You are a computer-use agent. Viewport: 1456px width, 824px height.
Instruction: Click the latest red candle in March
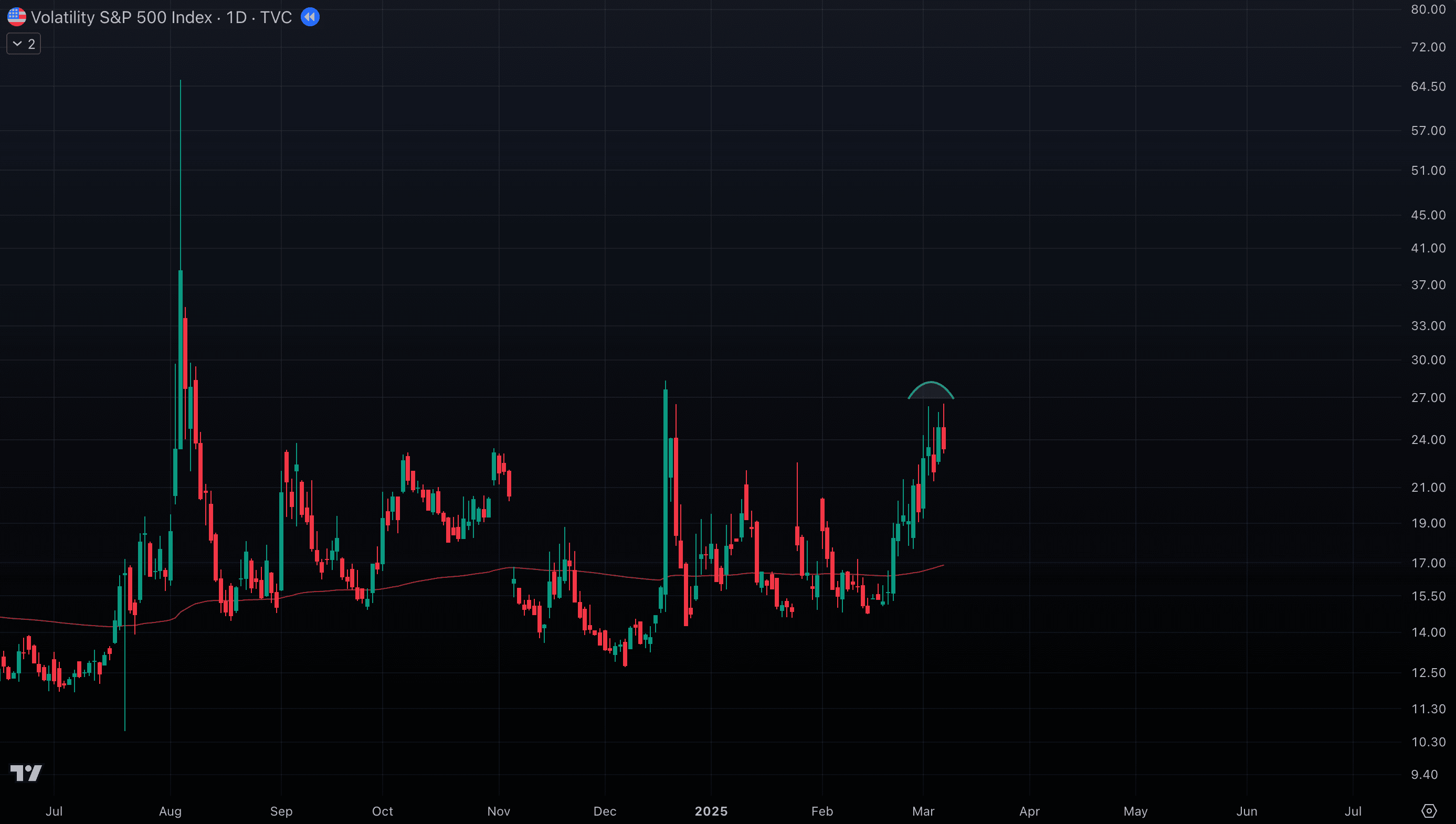tap(943, 439)
